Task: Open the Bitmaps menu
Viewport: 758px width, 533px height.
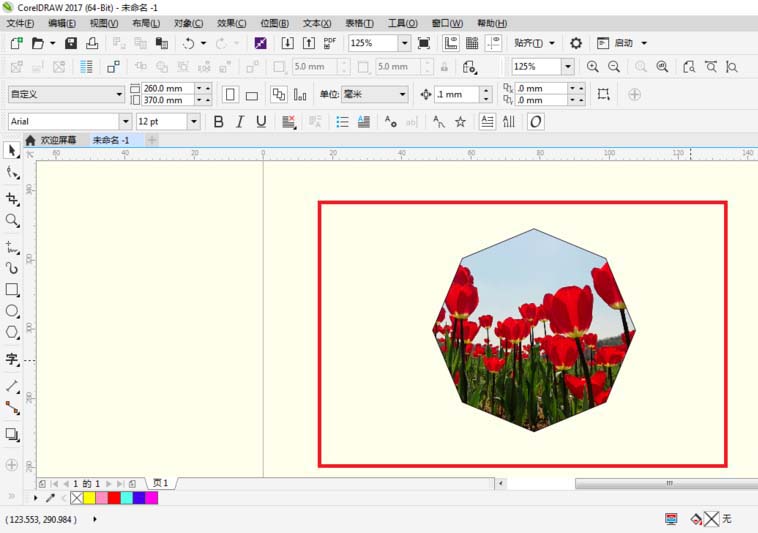Action: pos(275,23)
